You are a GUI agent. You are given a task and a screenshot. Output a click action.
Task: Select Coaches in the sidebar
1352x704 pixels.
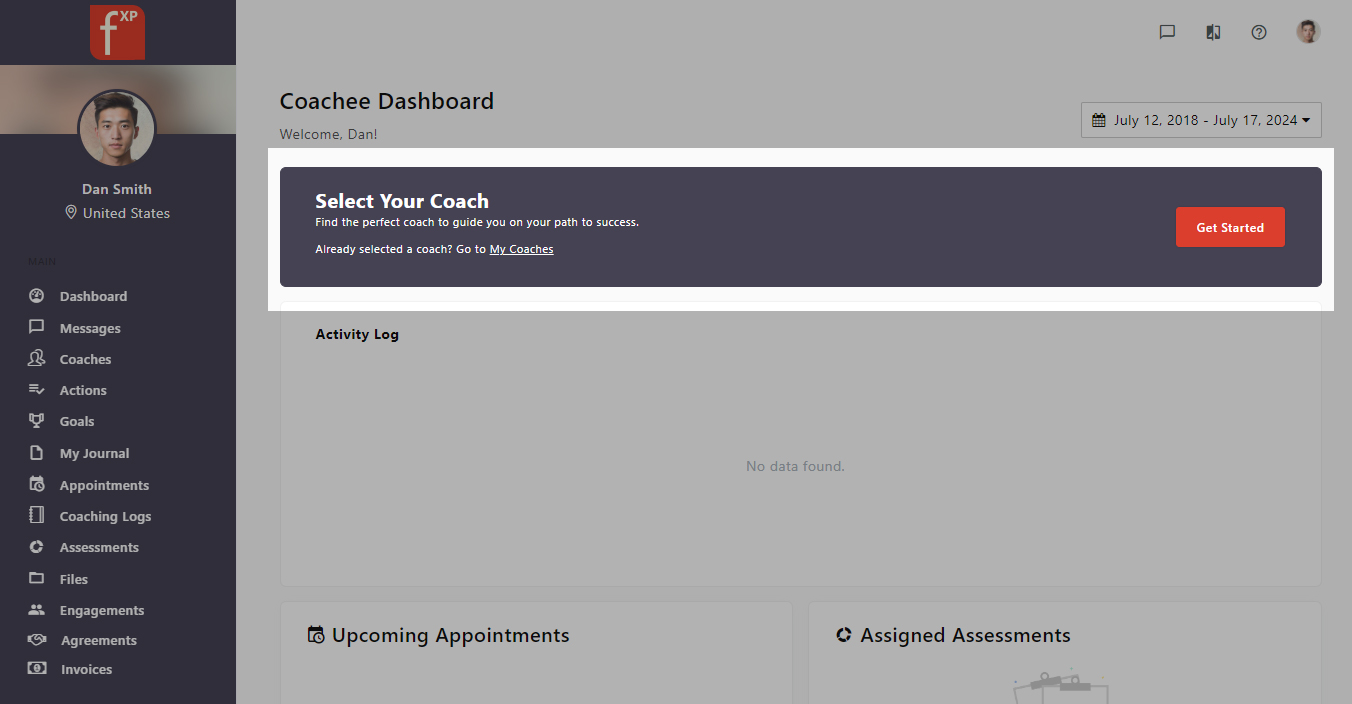pyautogui.click(x=85, y=359)
